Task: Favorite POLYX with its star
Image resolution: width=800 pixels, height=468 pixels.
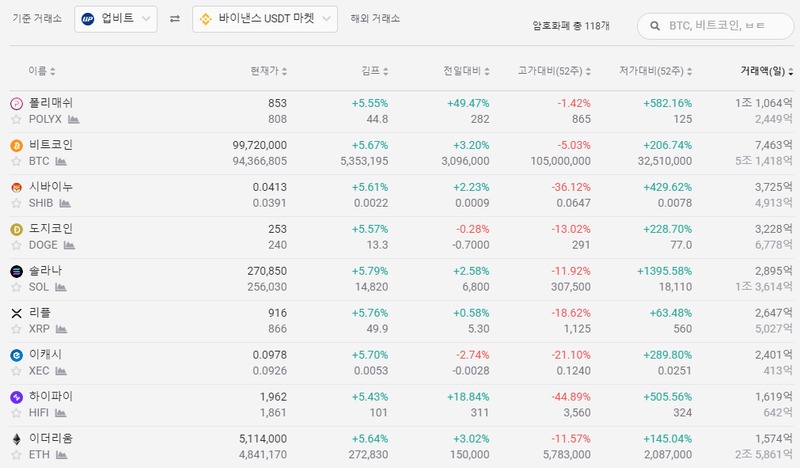Action: (16, 119)
